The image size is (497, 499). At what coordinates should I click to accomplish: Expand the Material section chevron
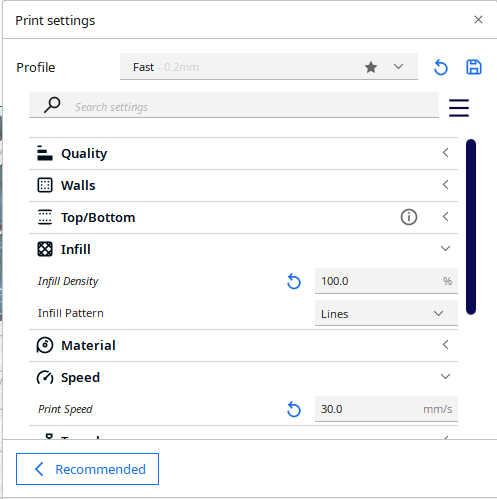[x=446, y=345]
